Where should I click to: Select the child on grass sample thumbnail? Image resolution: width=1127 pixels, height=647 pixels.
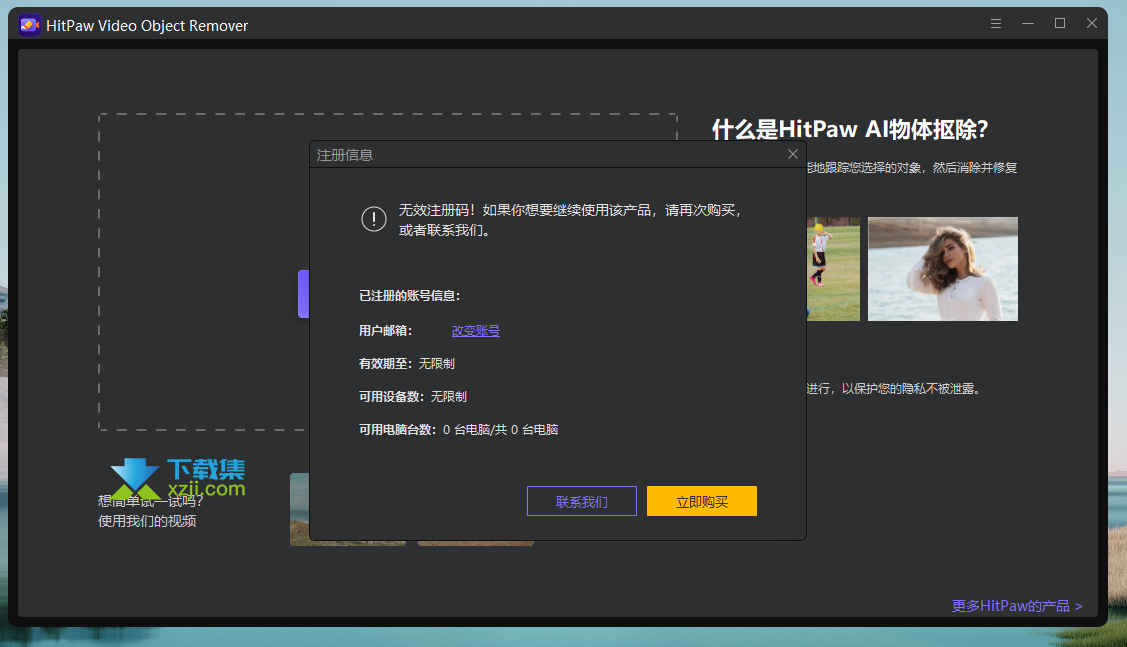[x=833, y=269]
